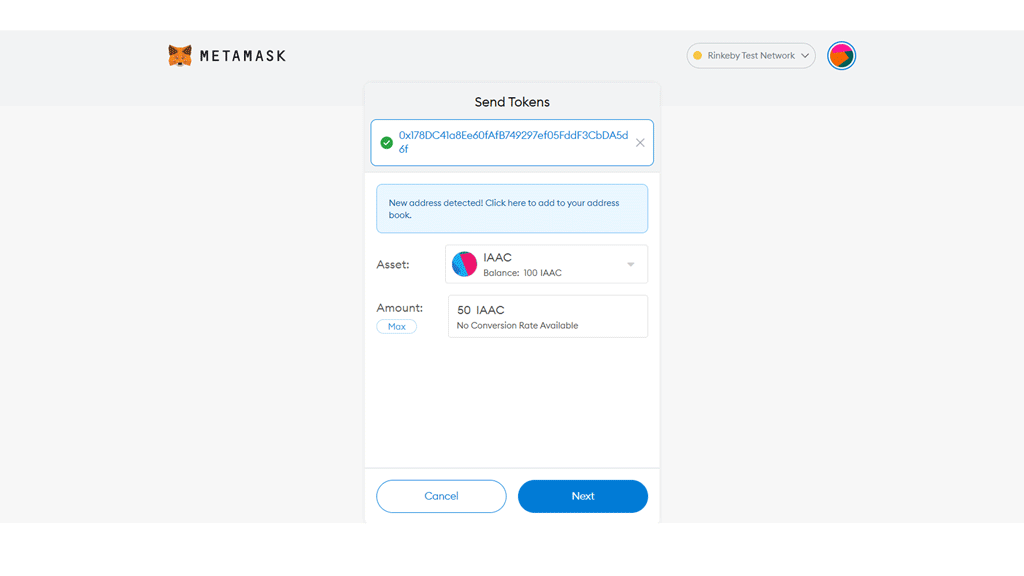Cancel the token send
This screenshot has width=1024, height=576.
(x=441, y=496)
